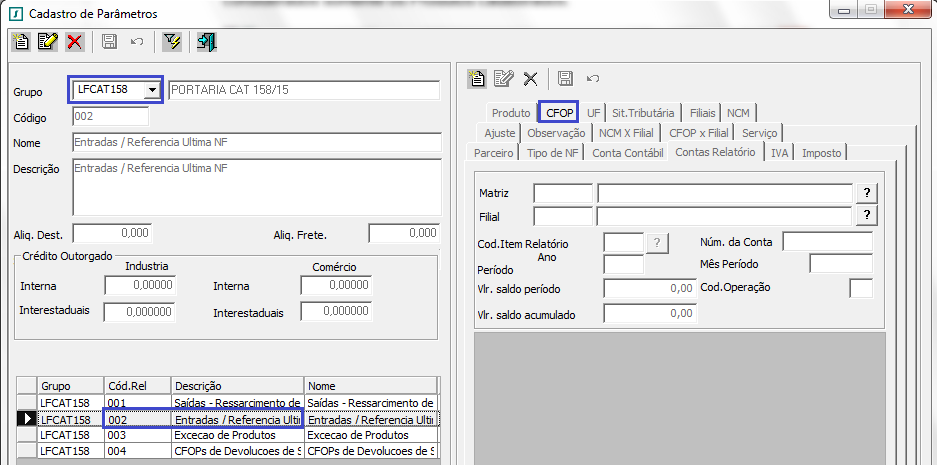Click the Descrição column header in grid
Image resolution: width=937 pixels, height=465 pixels.
pos(238,386)
